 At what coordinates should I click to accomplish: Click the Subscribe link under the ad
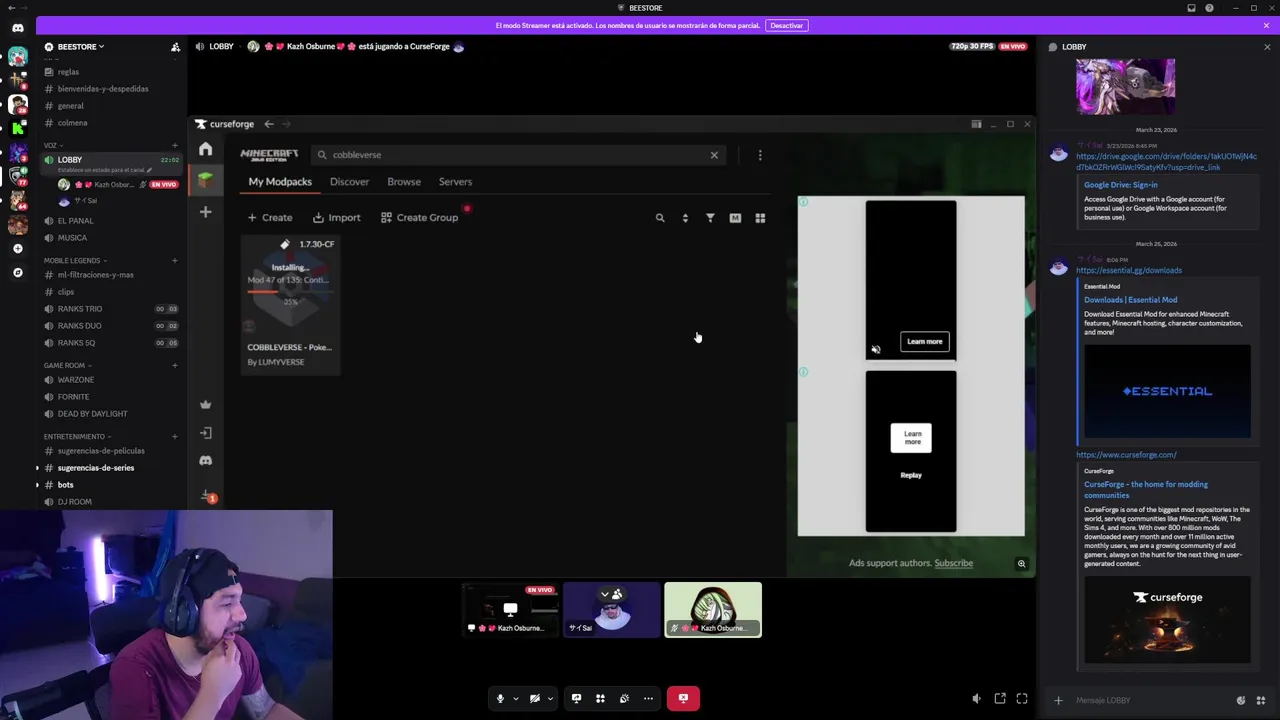tap(953, 564)
